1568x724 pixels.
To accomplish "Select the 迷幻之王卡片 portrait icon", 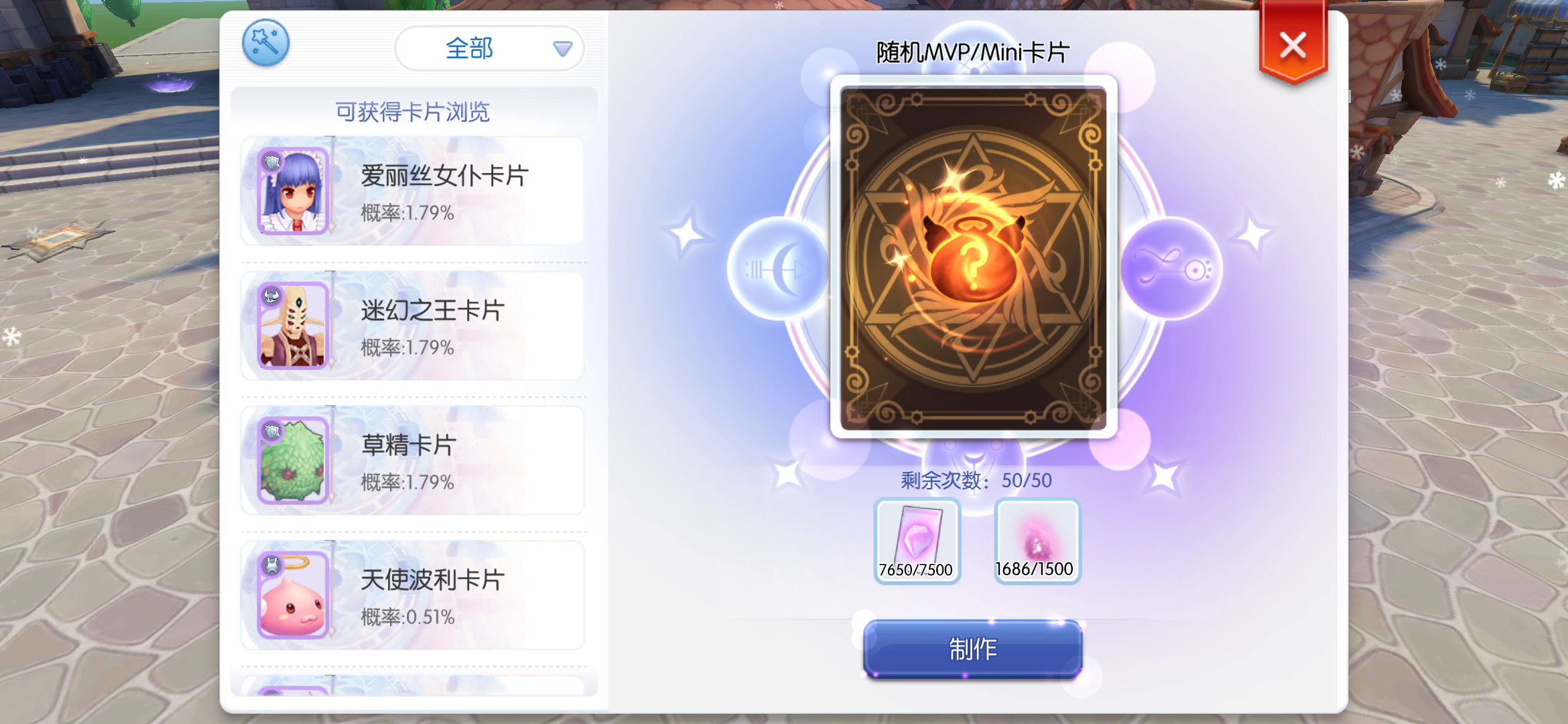I will click(293, 326).
